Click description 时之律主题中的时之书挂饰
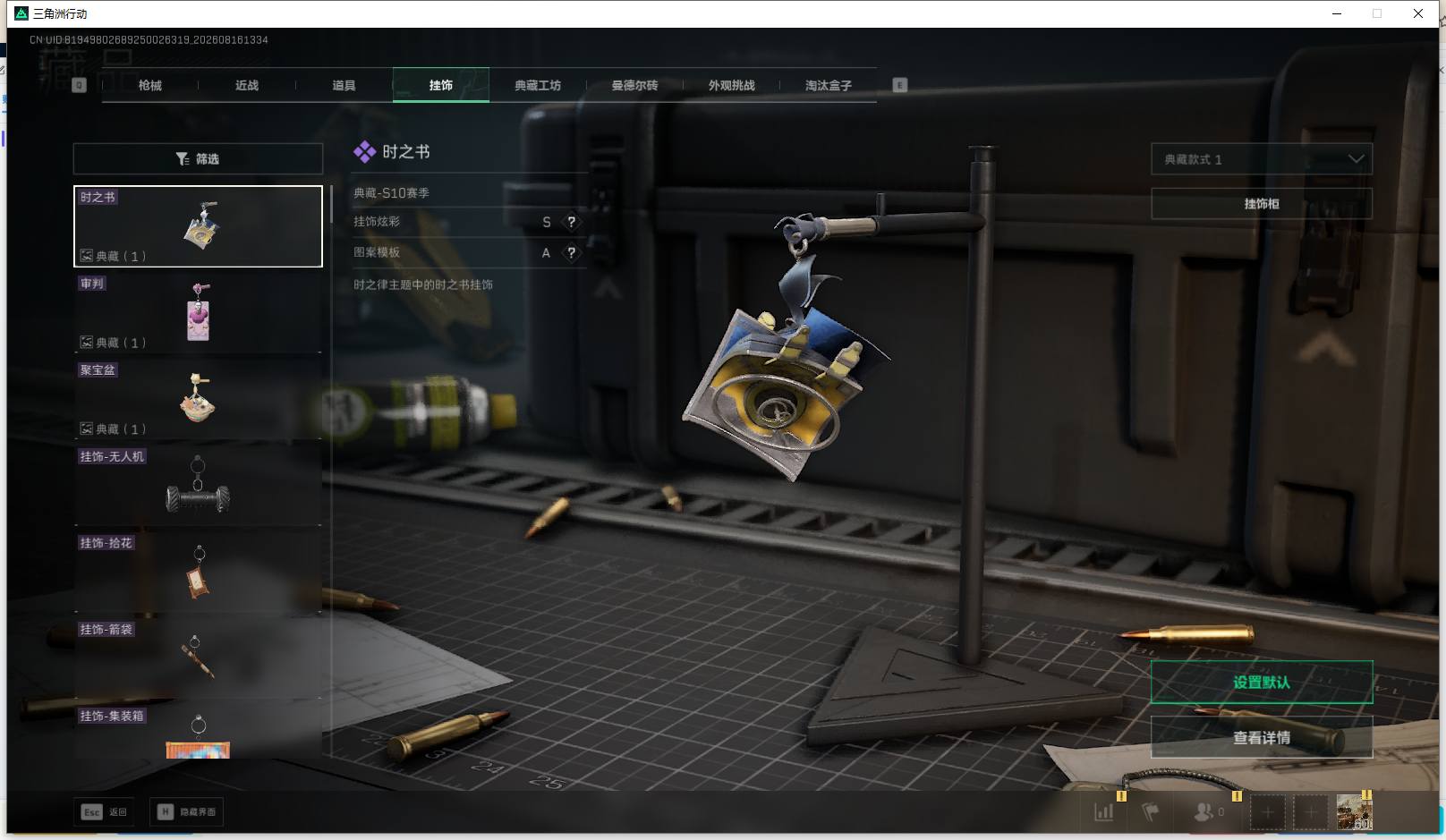 tap(423, 284)
